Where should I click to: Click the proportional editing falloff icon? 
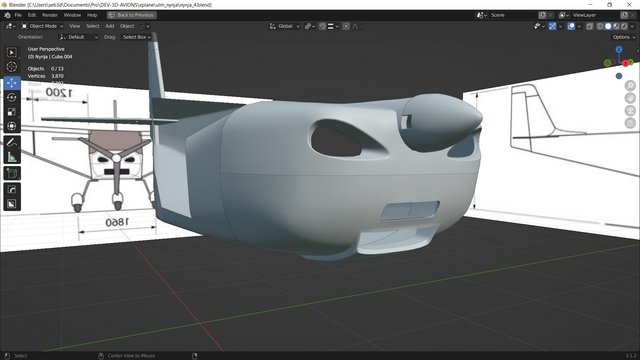click(355, 26)
